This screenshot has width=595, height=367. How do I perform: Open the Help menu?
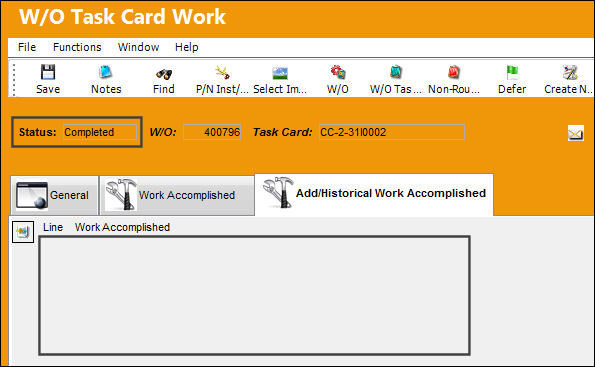[187, 47]
